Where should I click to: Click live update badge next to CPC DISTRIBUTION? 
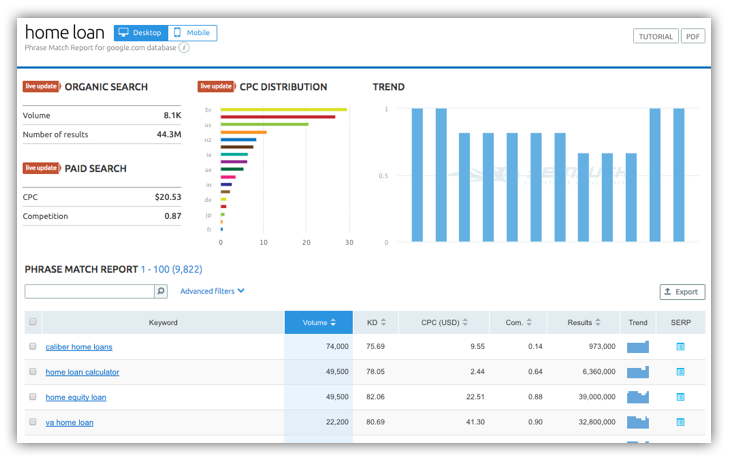coord(216,87)
